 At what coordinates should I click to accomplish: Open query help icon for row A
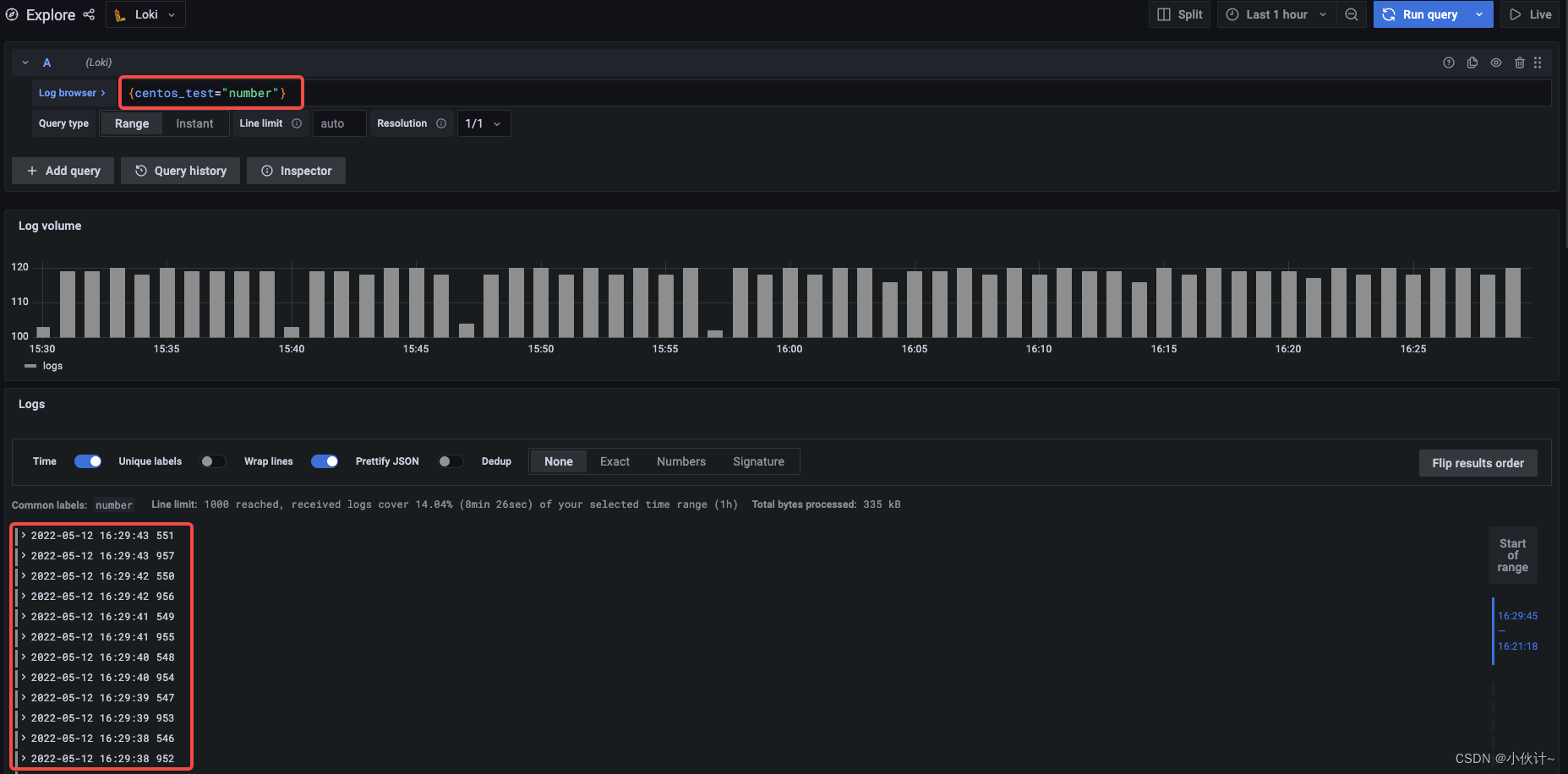pyautogui.click(x=1449, y=63)
